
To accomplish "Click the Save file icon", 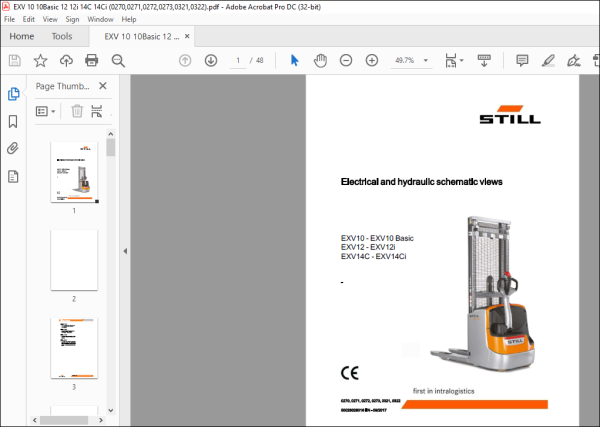I will tap(15, 60).
